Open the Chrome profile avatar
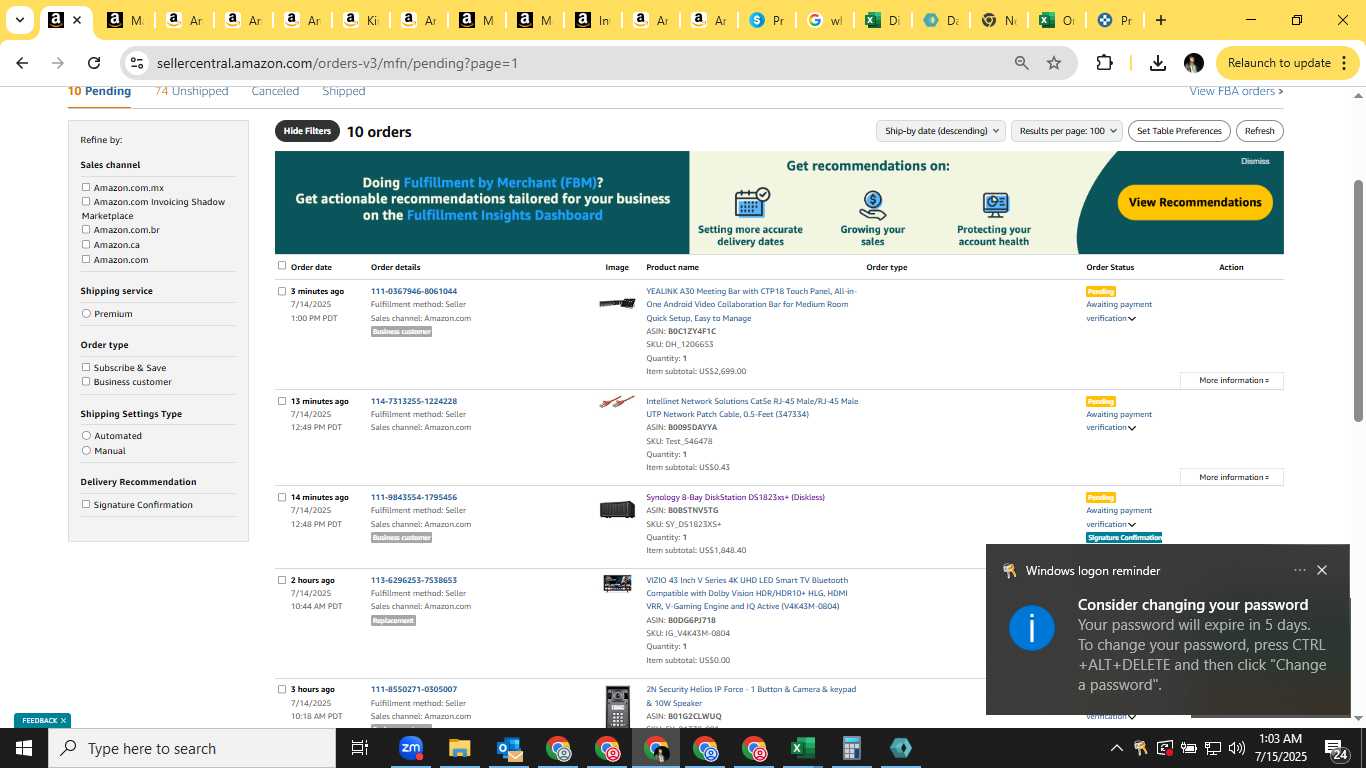1366x768 pixels. tap(1193, 63)
